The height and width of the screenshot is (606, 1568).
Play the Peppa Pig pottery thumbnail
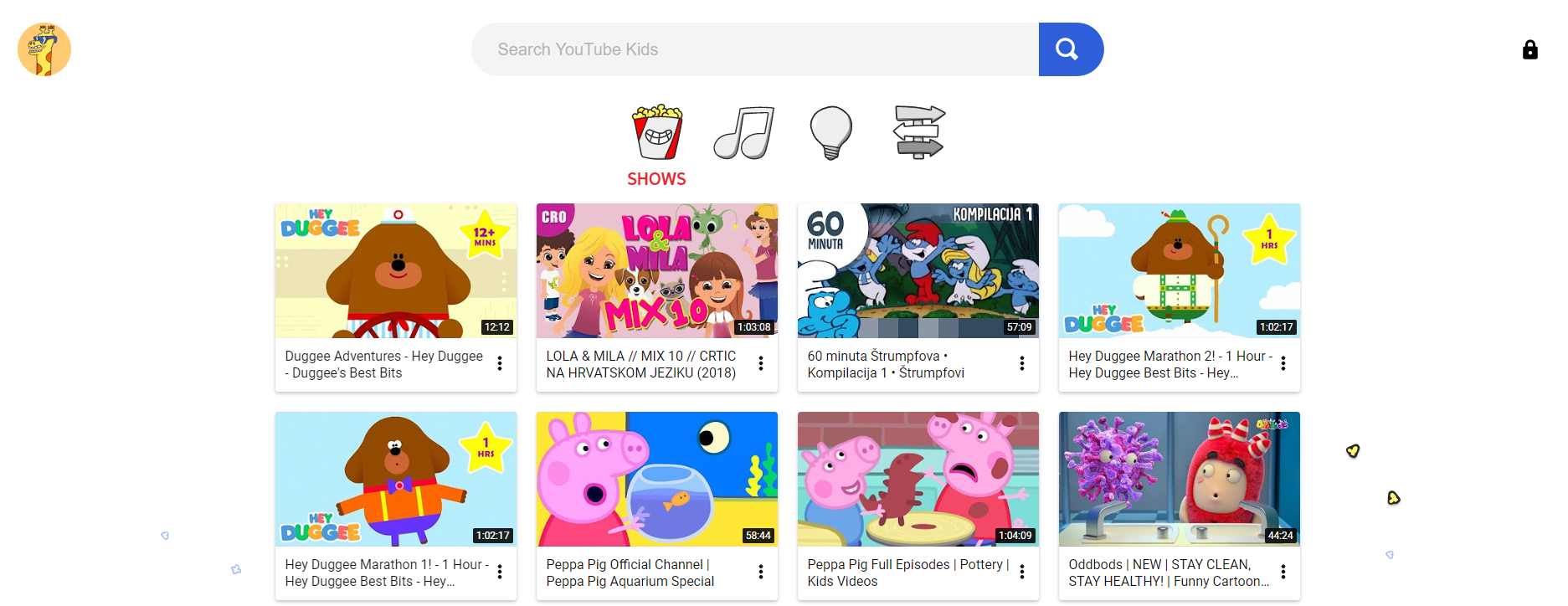(918, 479)
